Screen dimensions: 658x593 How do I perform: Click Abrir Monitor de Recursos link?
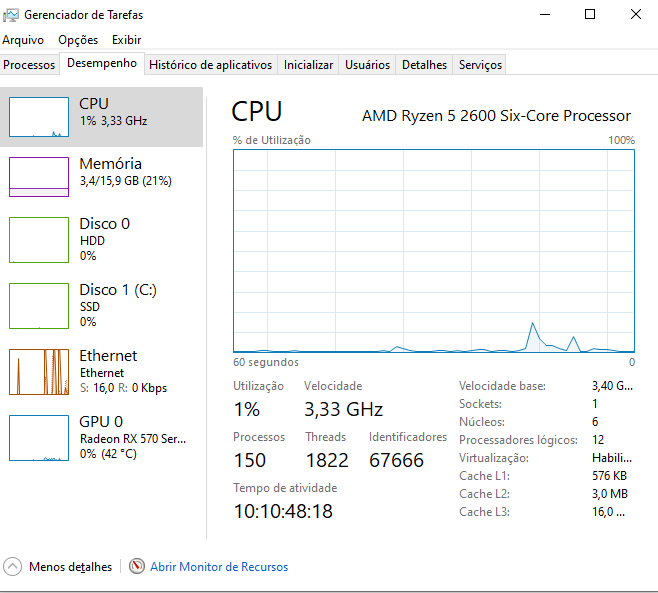pos(219,567)
